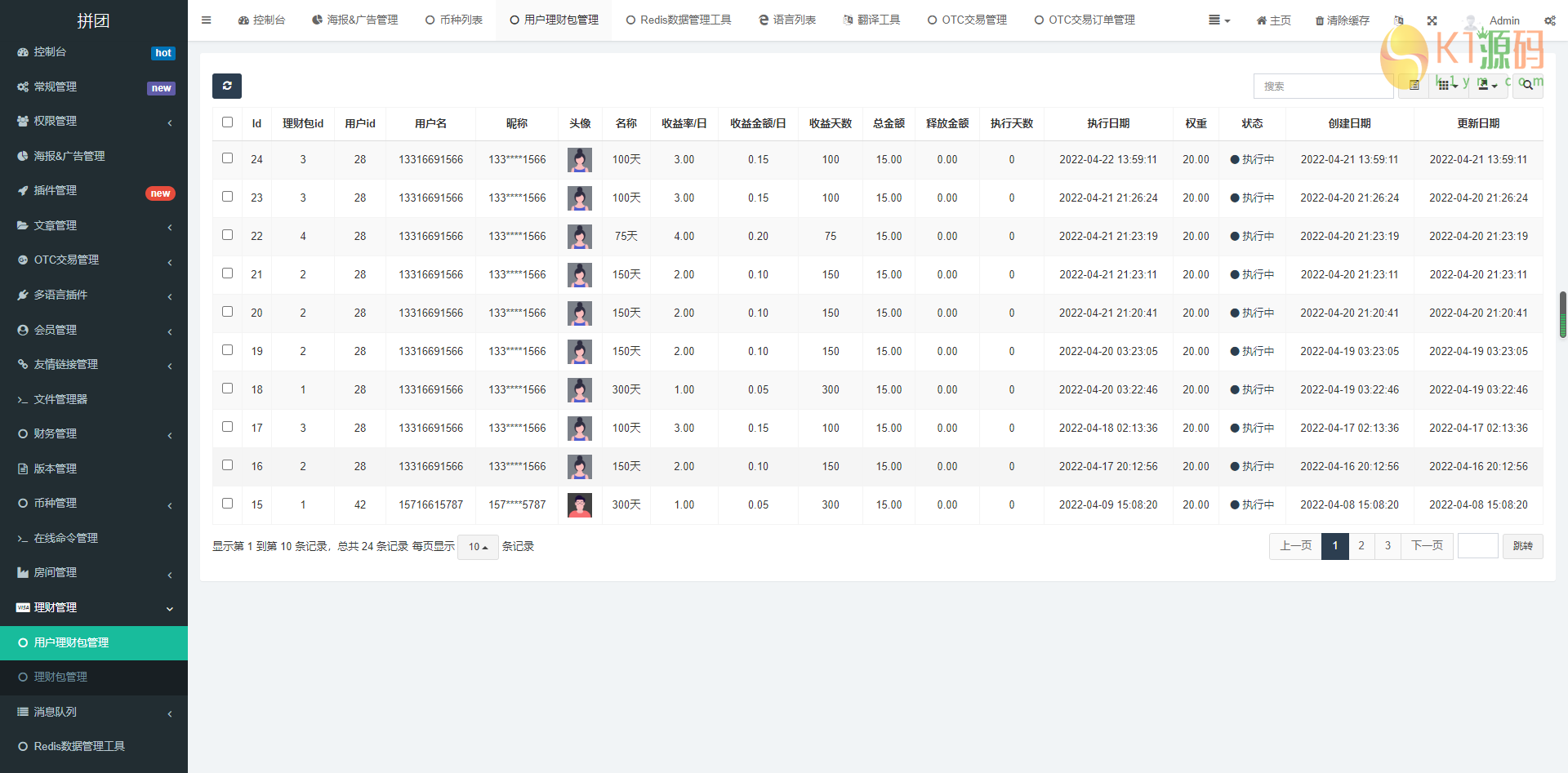Click the page jump number input

click(1477, 546)
